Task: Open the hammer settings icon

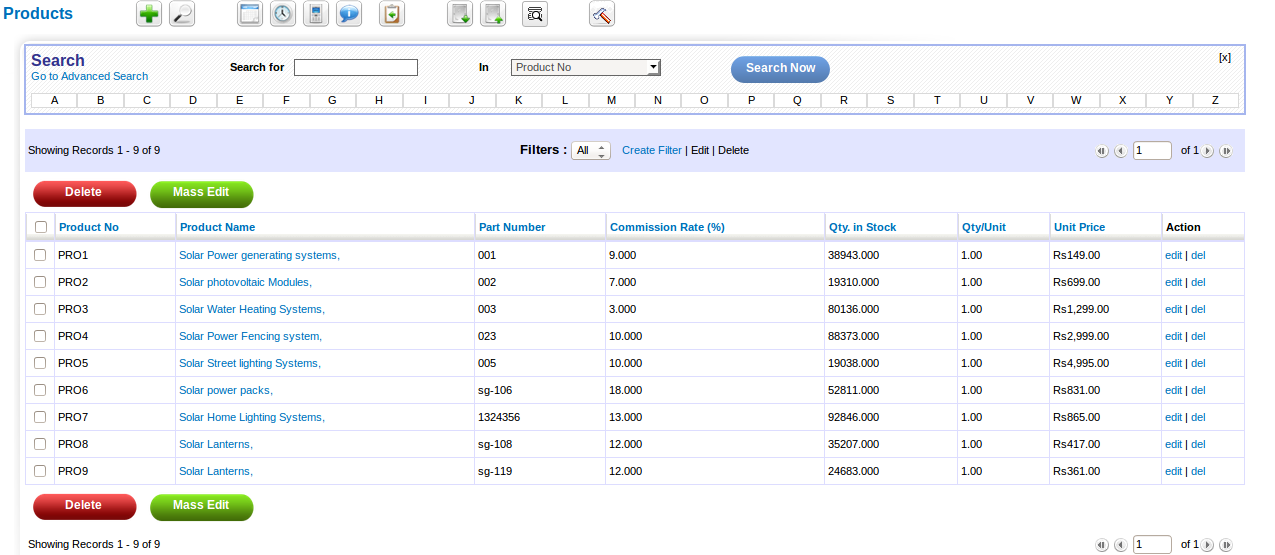Action: click(602, 14)
